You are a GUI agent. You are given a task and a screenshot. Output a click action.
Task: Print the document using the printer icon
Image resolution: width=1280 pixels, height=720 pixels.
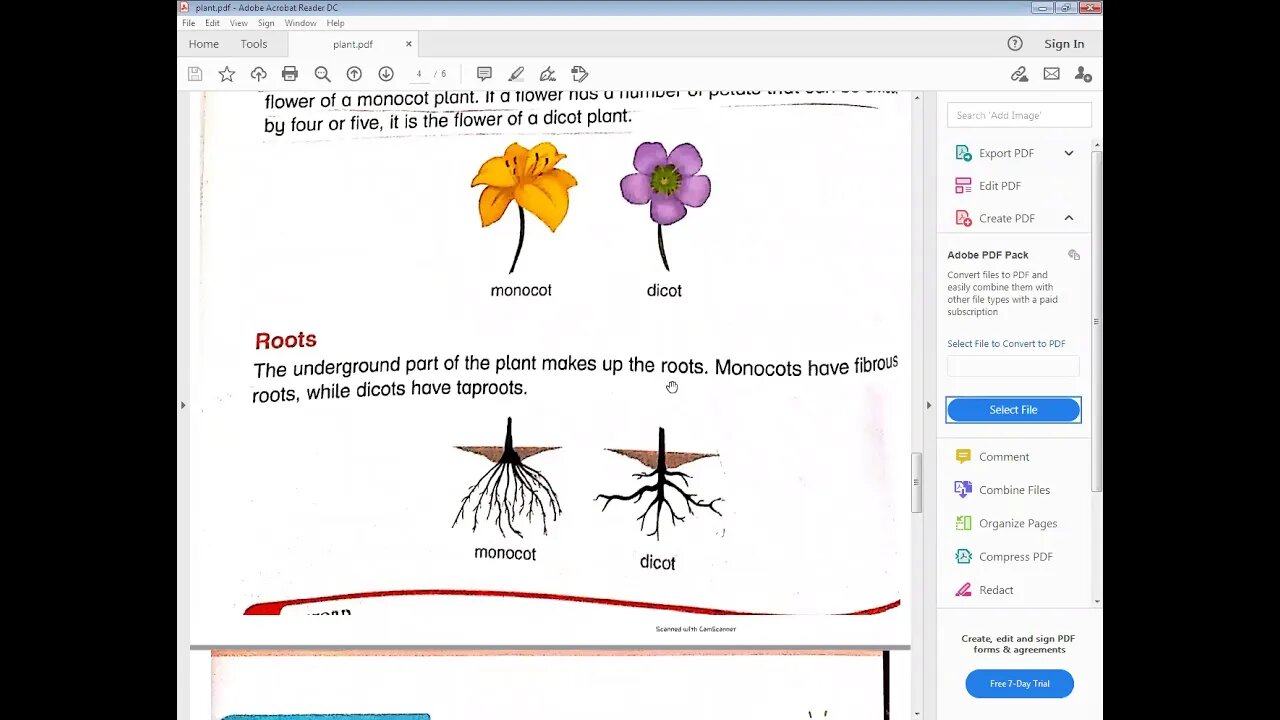click(290, 74)
